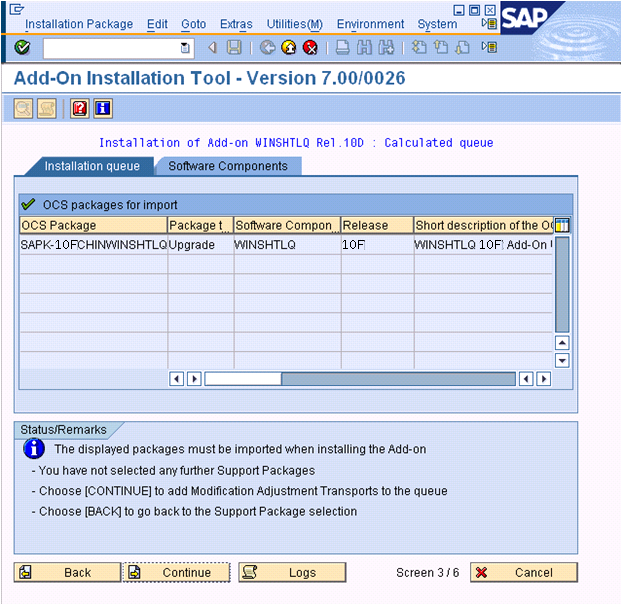
Task: Click the blue information icon
Action: click(103, 109)
